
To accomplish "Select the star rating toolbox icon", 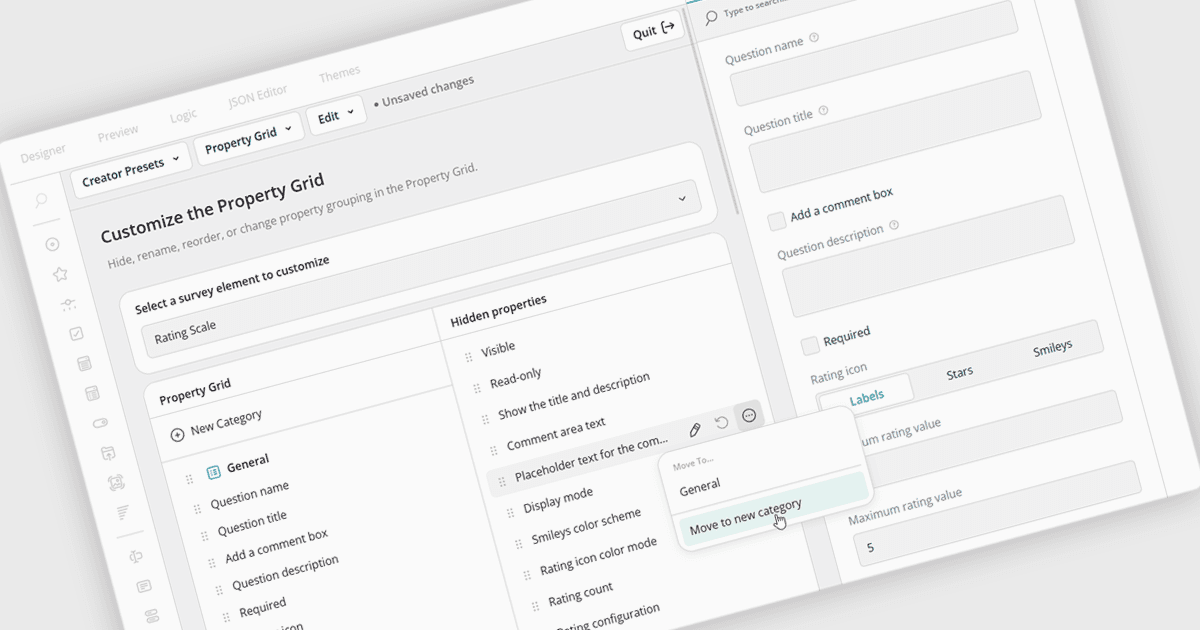I will 60,274.
